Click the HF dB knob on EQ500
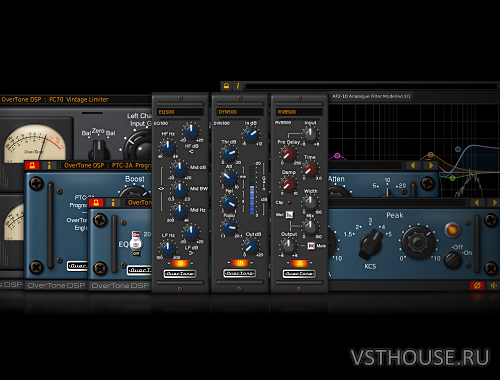 [x=191, y=131]
